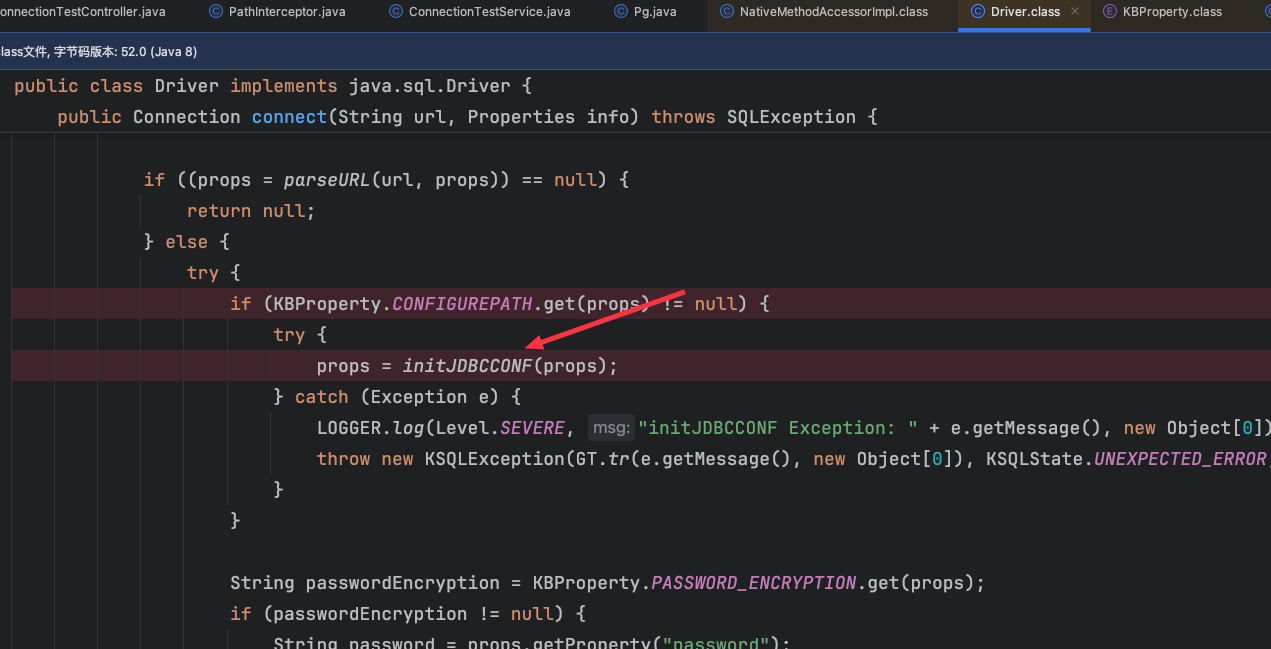
Task: Click SQLException in the method signature
Action: (x=791, y=117)
